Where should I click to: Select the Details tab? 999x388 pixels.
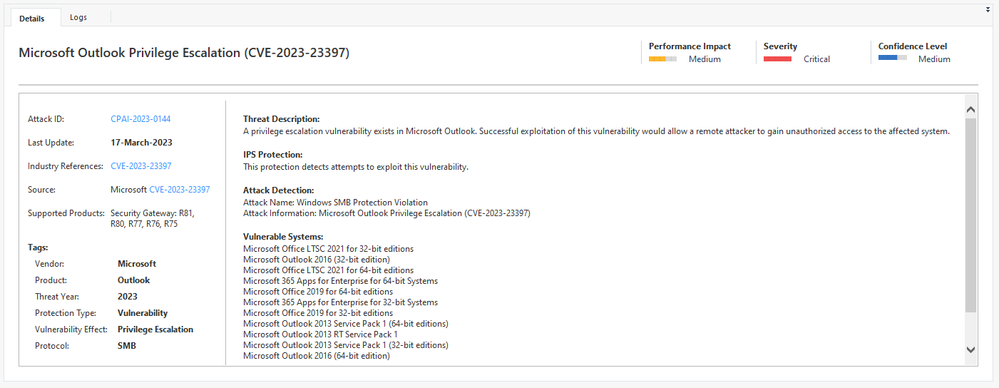pyautogui.click(x=32, y=18)
